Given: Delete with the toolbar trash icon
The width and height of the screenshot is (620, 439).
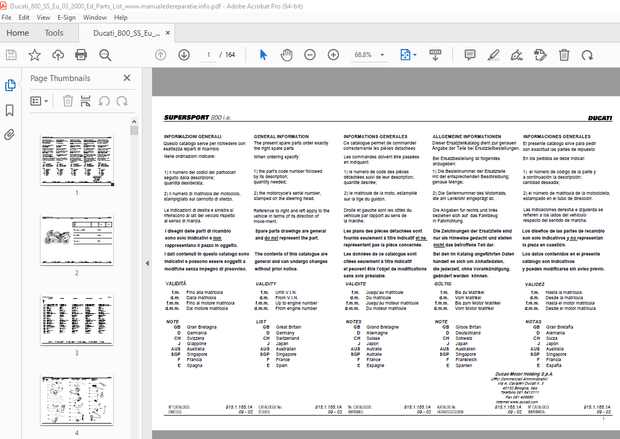Looking at the screenshot, I should [564, 55].
